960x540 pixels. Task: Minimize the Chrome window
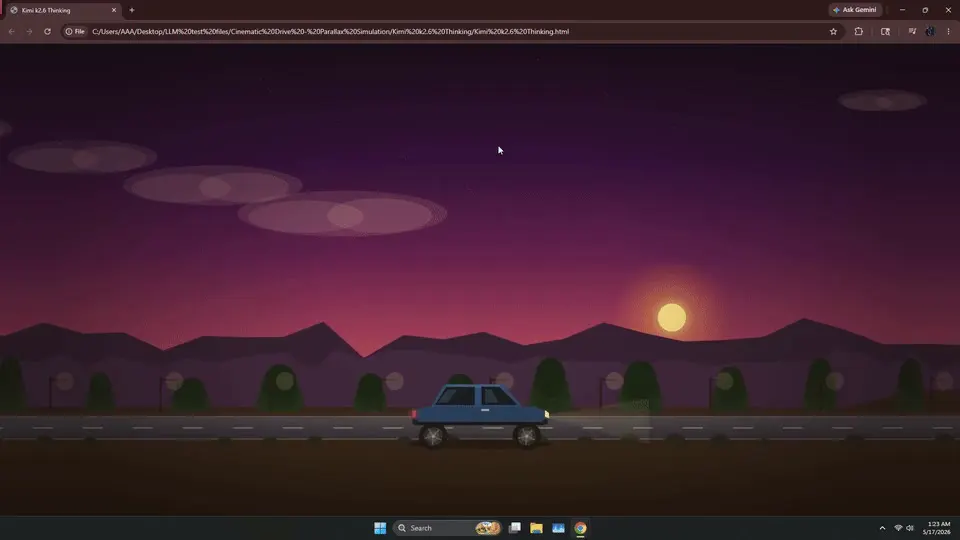[902, 10]
